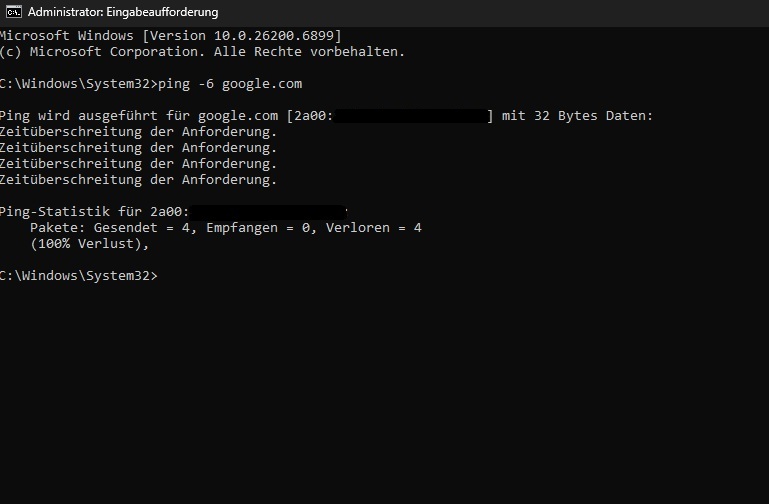Click the 'Ping-Statistik für 2a00:' heading
This screenshot has width=769, height=504.
point(94,212)
